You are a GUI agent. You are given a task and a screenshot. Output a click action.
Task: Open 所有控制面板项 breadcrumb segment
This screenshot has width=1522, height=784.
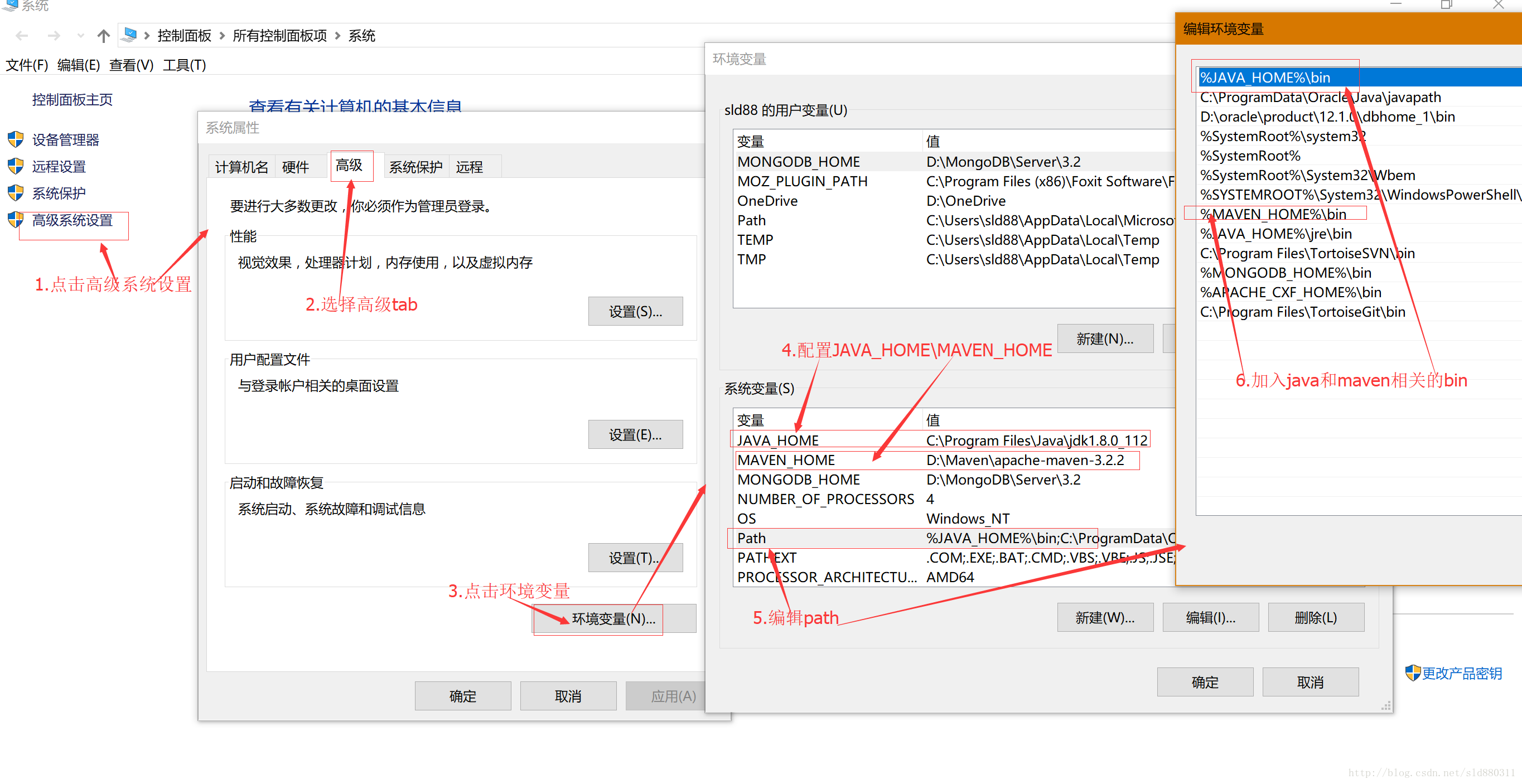tap(279, 36)
